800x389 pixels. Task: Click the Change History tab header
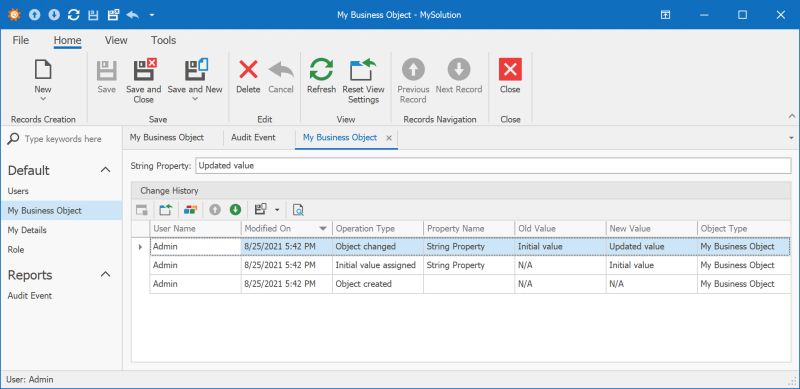pyautogui.click(x=169, y=190)
